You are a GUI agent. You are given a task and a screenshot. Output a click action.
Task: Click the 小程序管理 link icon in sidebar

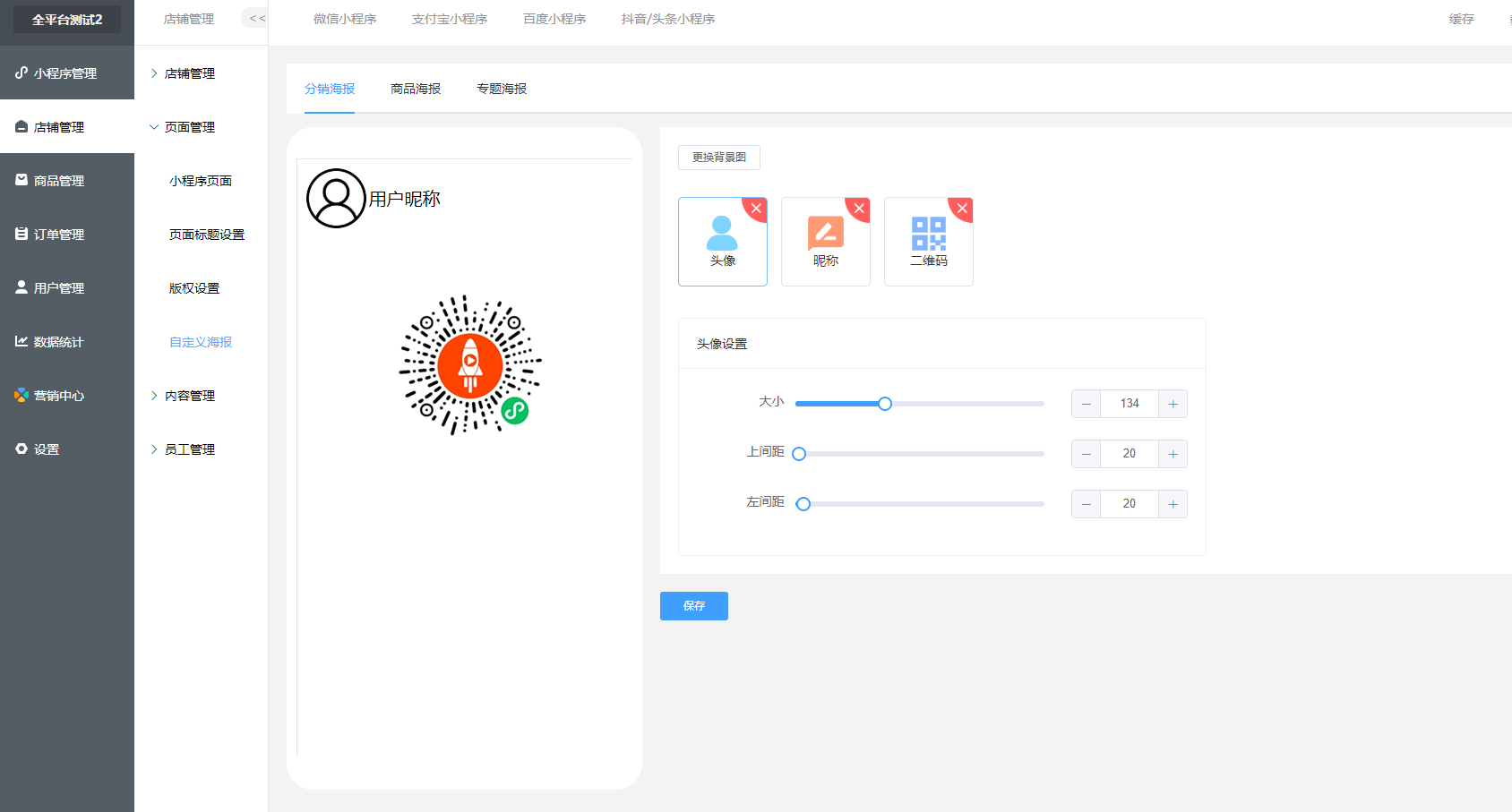pos(21,73)
